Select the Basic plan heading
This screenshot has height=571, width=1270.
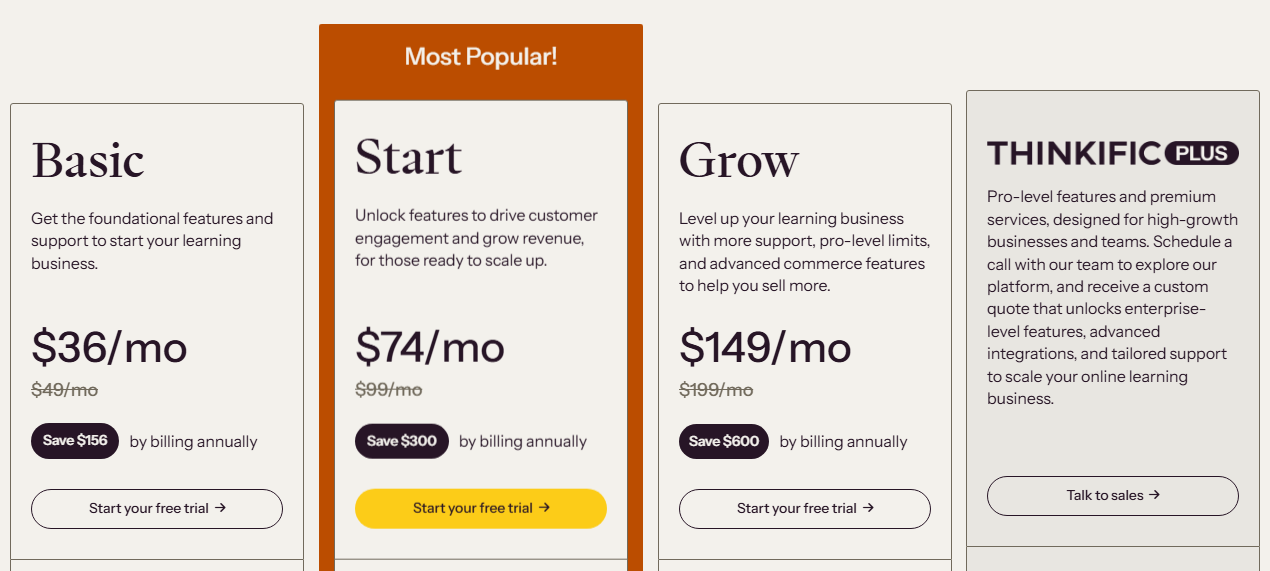[88, 160]
